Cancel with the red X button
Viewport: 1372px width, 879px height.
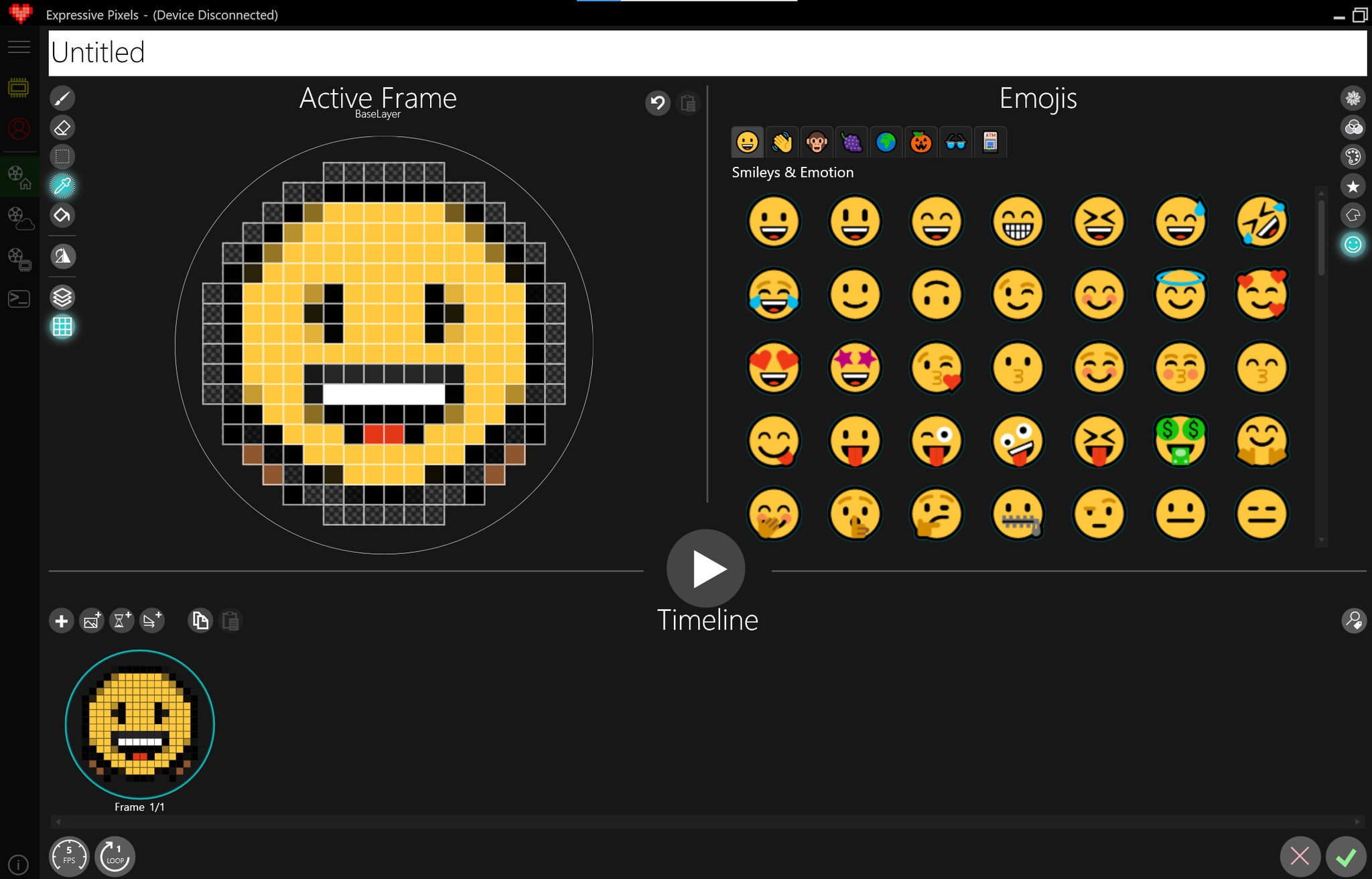click(1300, 856)
